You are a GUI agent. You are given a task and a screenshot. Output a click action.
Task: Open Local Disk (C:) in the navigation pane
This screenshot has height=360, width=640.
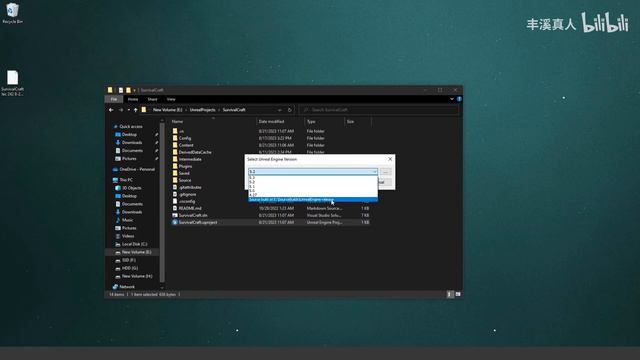(134, 244)
